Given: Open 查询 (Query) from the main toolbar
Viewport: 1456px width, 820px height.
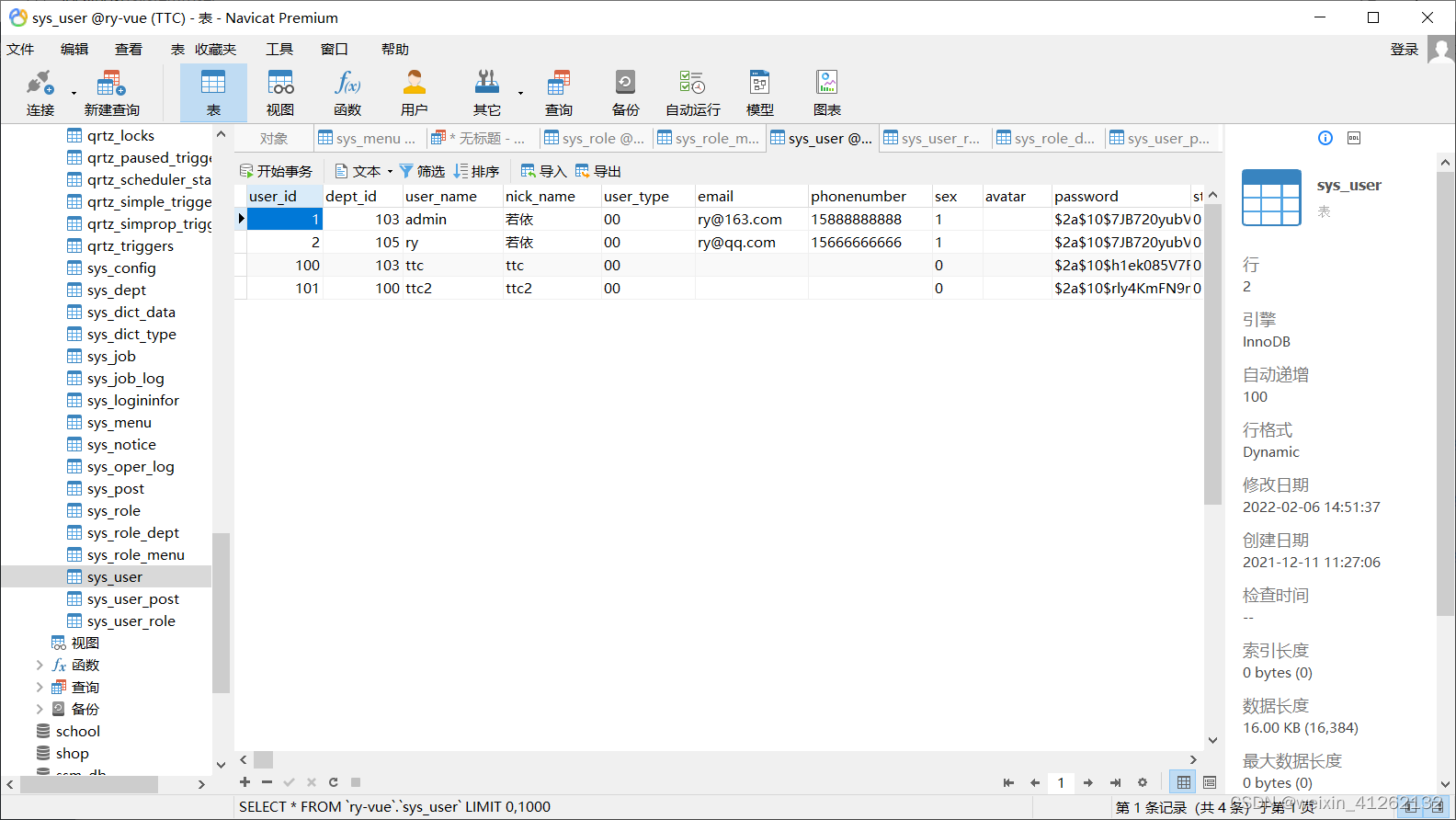Looking at the screenshot, I should (559, 93).
